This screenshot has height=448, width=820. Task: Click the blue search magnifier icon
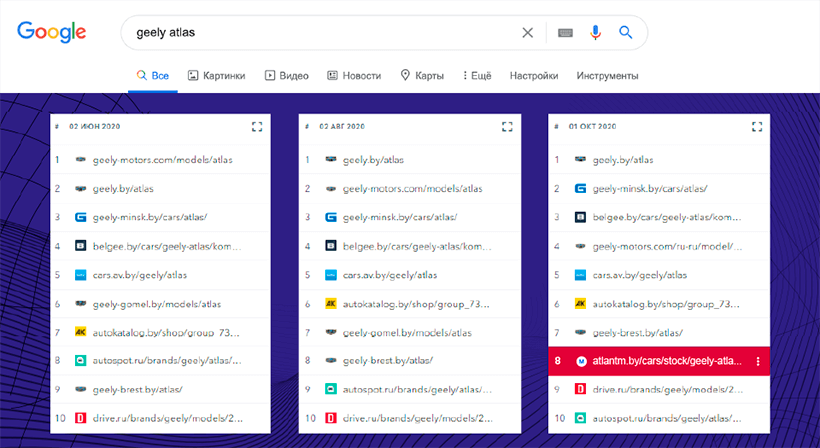pyautogui.click(x=626, y=32)
